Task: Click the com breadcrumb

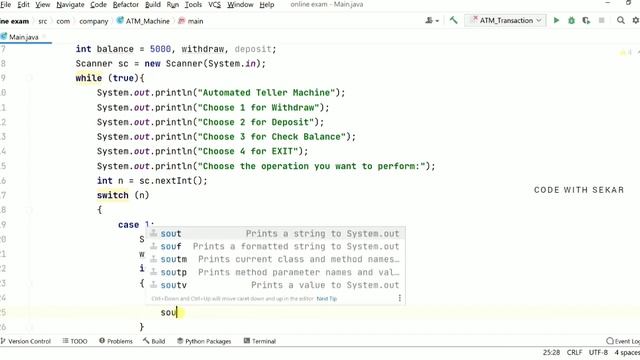Action: [x=63, y=21]
